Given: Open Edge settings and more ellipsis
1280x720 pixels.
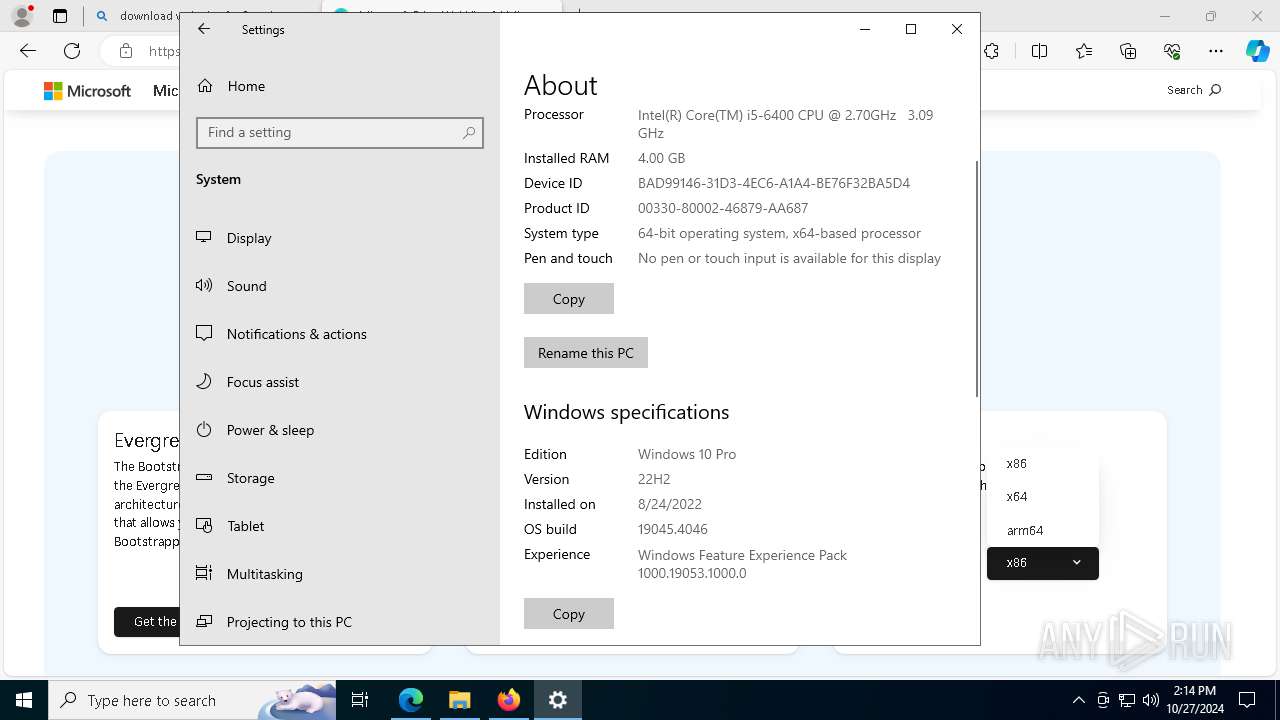Looking at the screenshot, I should click(x=1216, y=51).
